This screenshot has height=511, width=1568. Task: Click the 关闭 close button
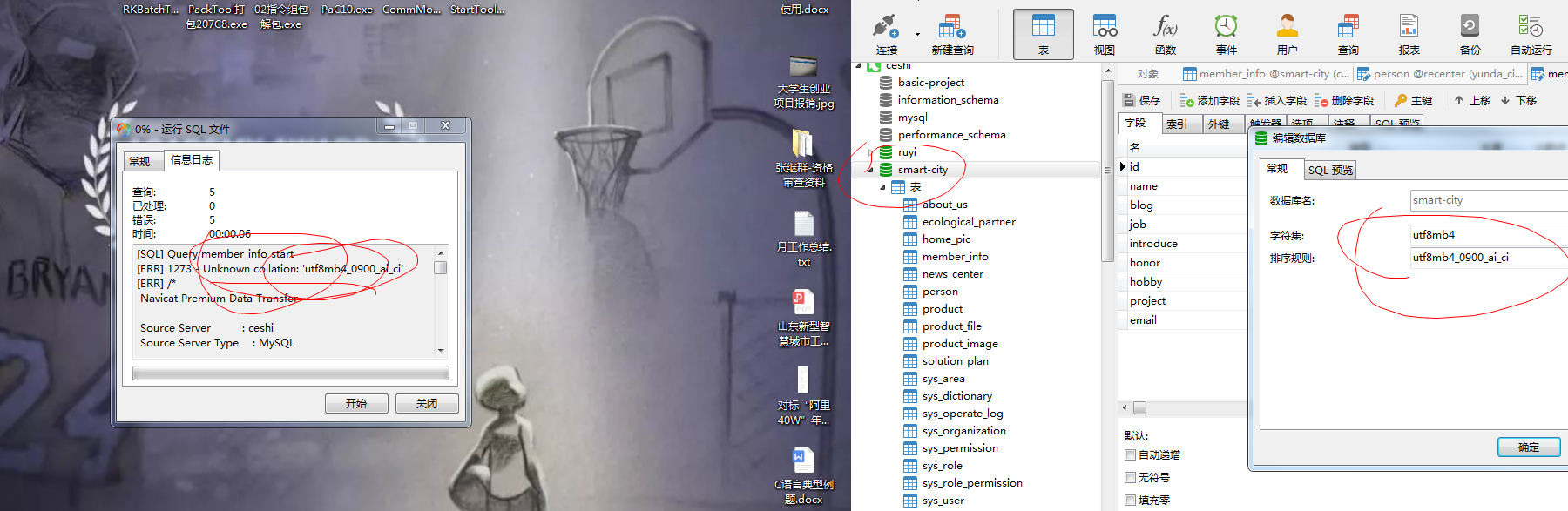[x=427, y=404]
